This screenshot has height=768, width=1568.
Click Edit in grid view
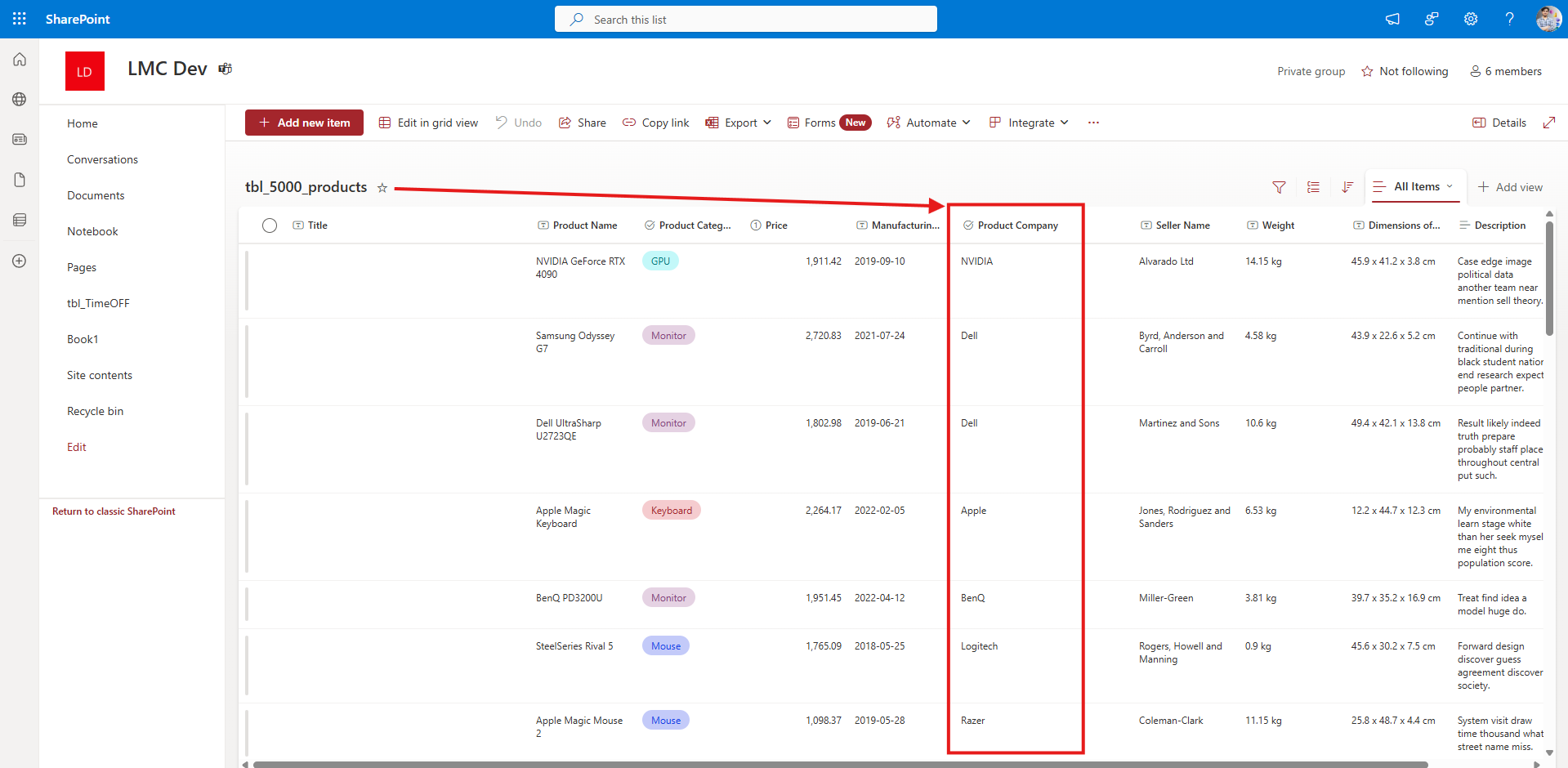point(429,123)
